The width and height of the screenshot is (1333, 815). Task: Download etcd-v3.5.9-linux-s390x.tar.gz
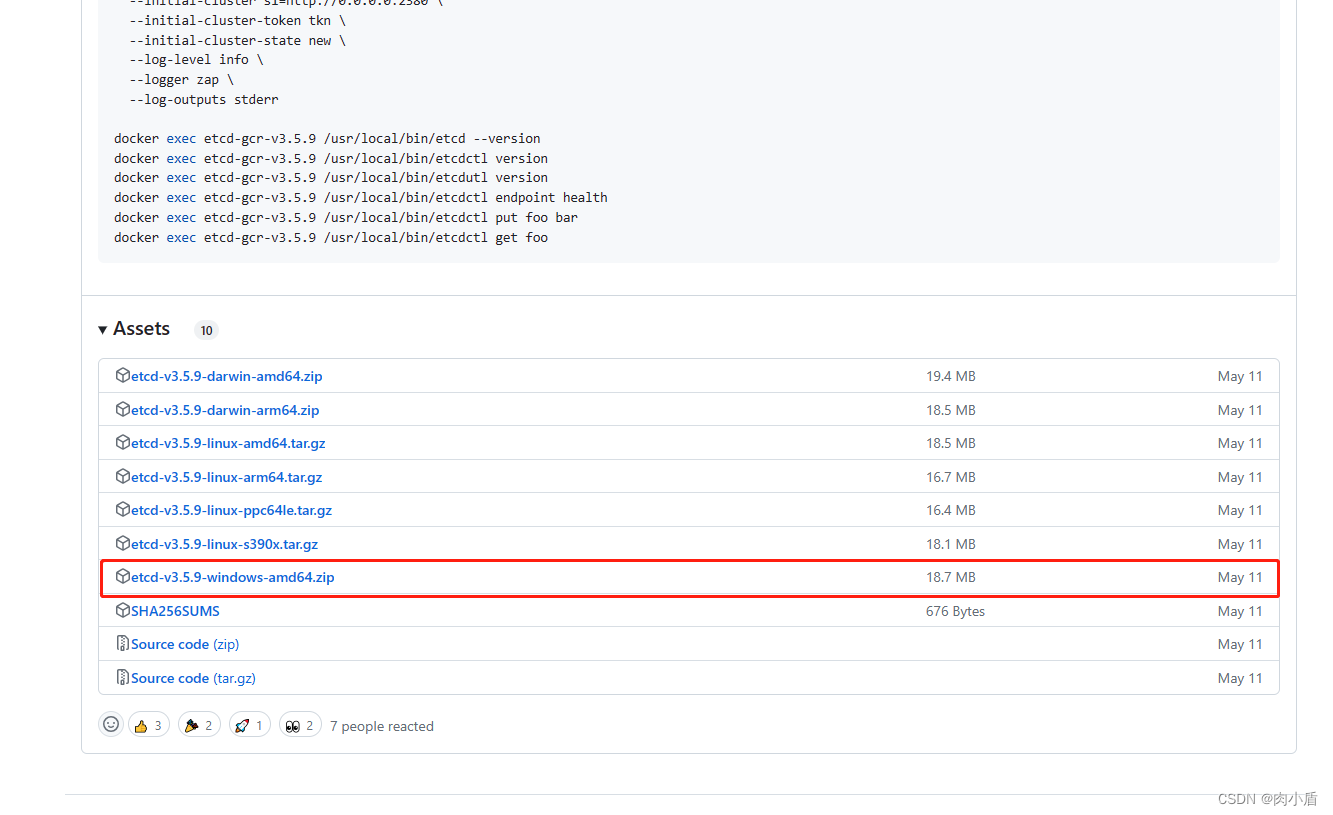pyautogui.click(x=225, y=544)
